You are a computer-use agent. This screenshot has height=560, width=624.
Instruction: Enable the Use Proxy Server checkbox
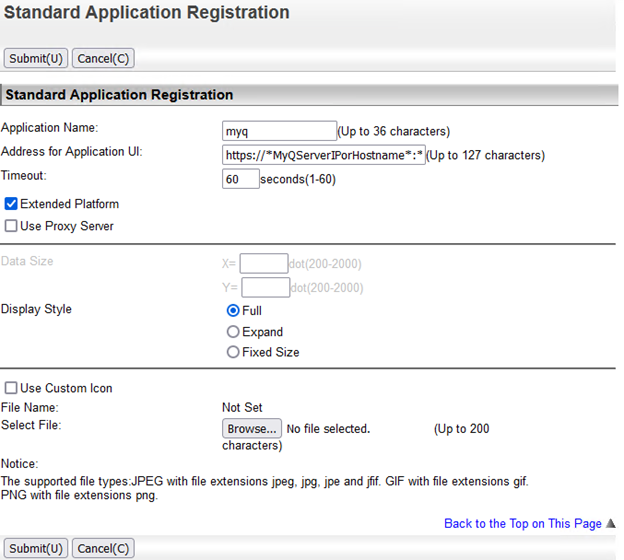click(11, 226)
